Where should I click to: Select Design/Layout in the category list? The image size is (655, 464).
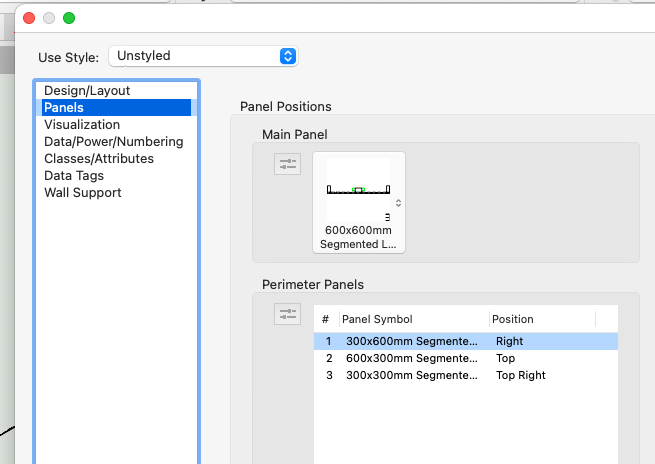click(x=87, y=91)
